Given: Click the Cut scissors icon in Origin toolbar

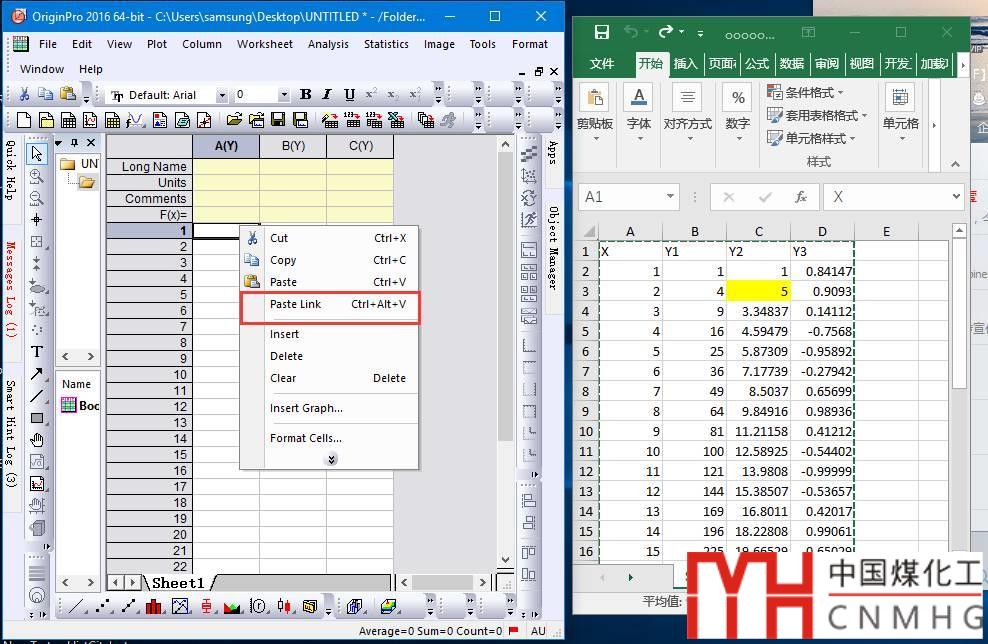Looking at the screenshot, I should click(23, 94).
